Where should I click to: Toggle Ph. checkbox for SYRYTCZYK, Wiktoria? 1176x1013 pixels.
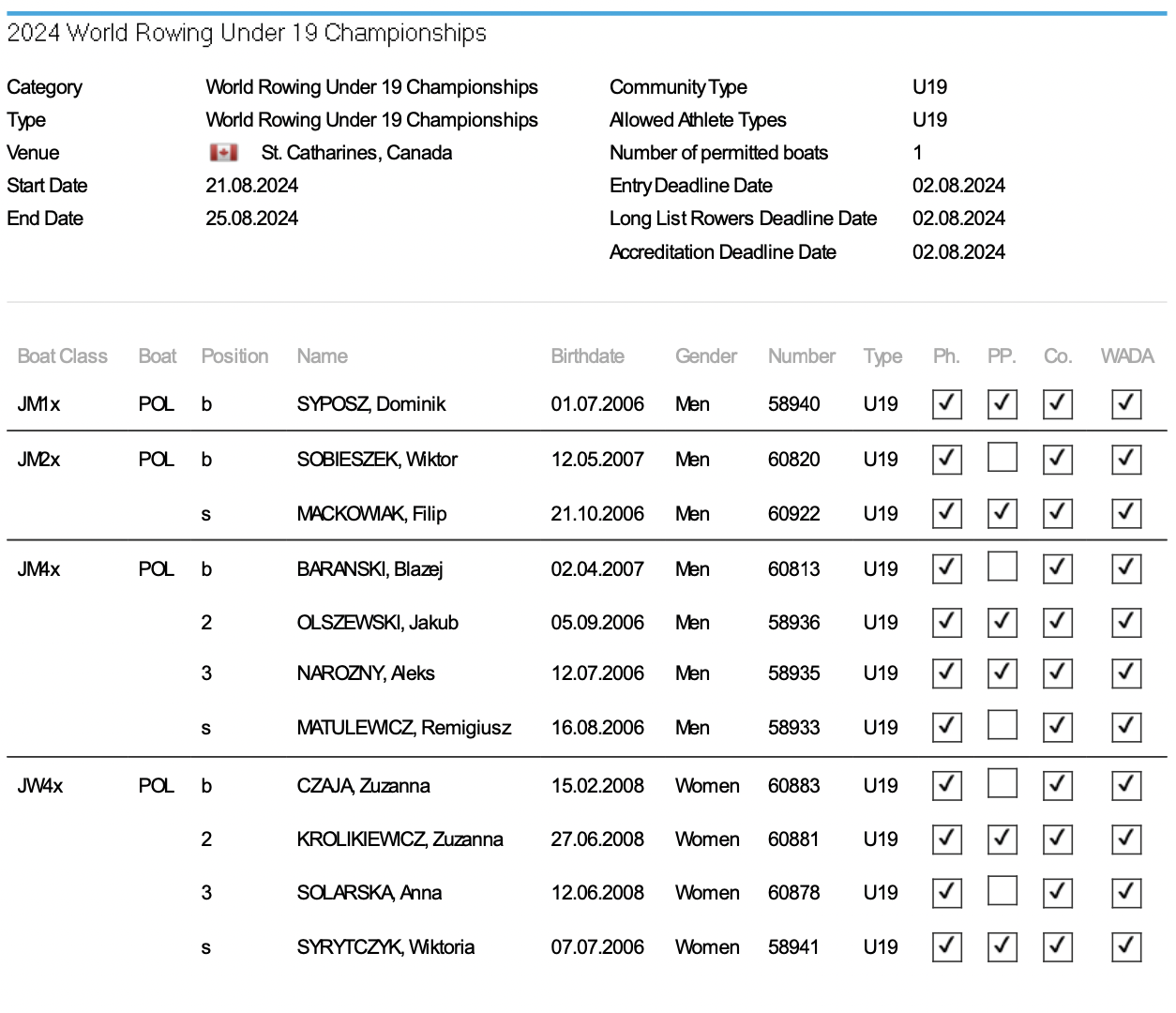click(x=947, y=946)
